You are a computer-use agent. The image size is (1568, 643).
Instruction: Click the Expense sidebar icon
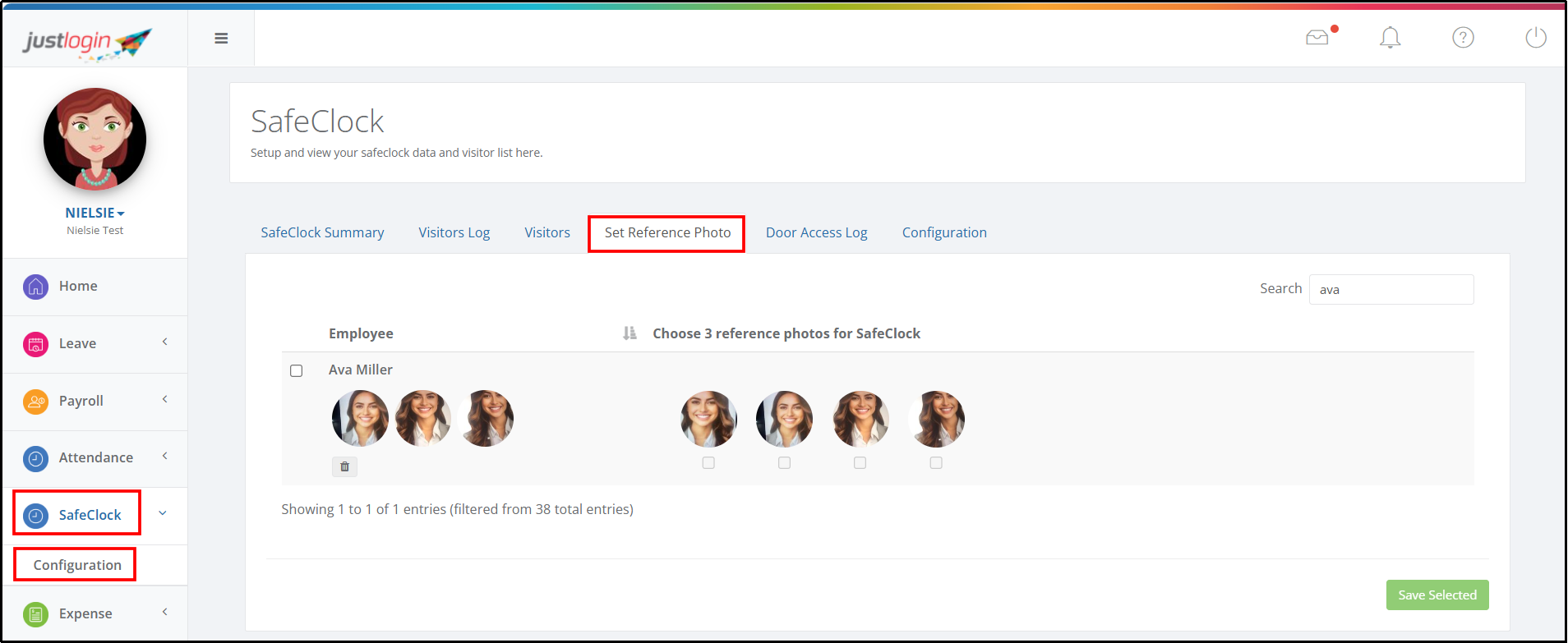point(35,614)
